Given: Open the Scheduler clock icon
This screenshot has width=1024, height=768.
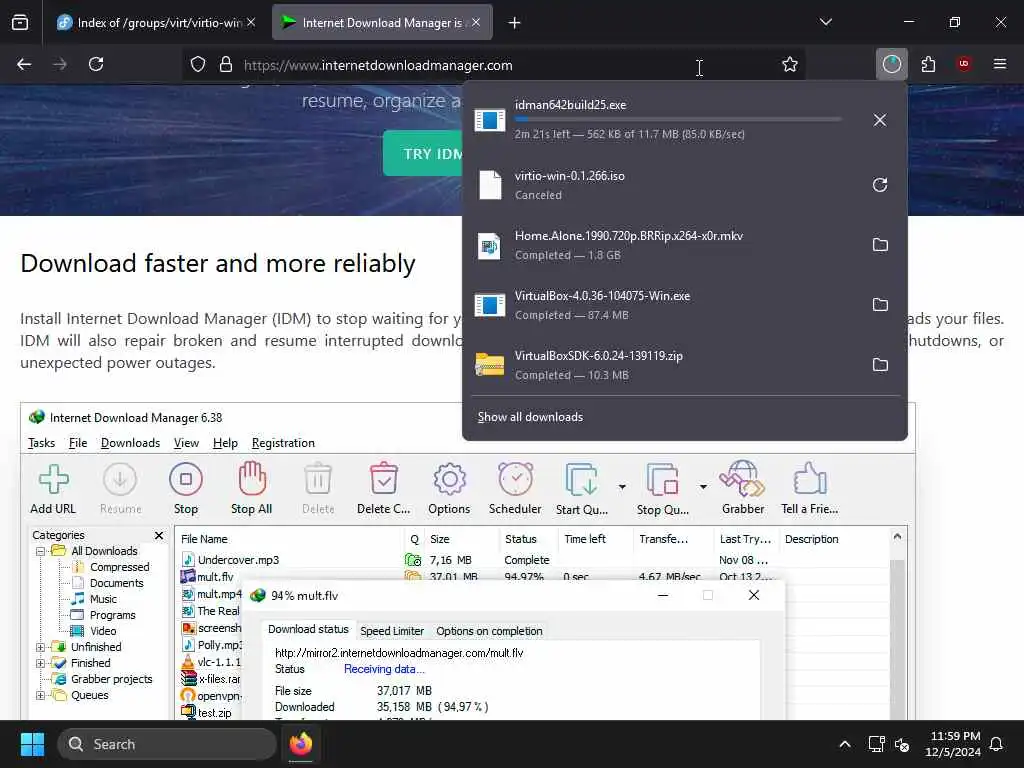Looking at the screenshot, I should pyautogui.click(x=515, y=488).
